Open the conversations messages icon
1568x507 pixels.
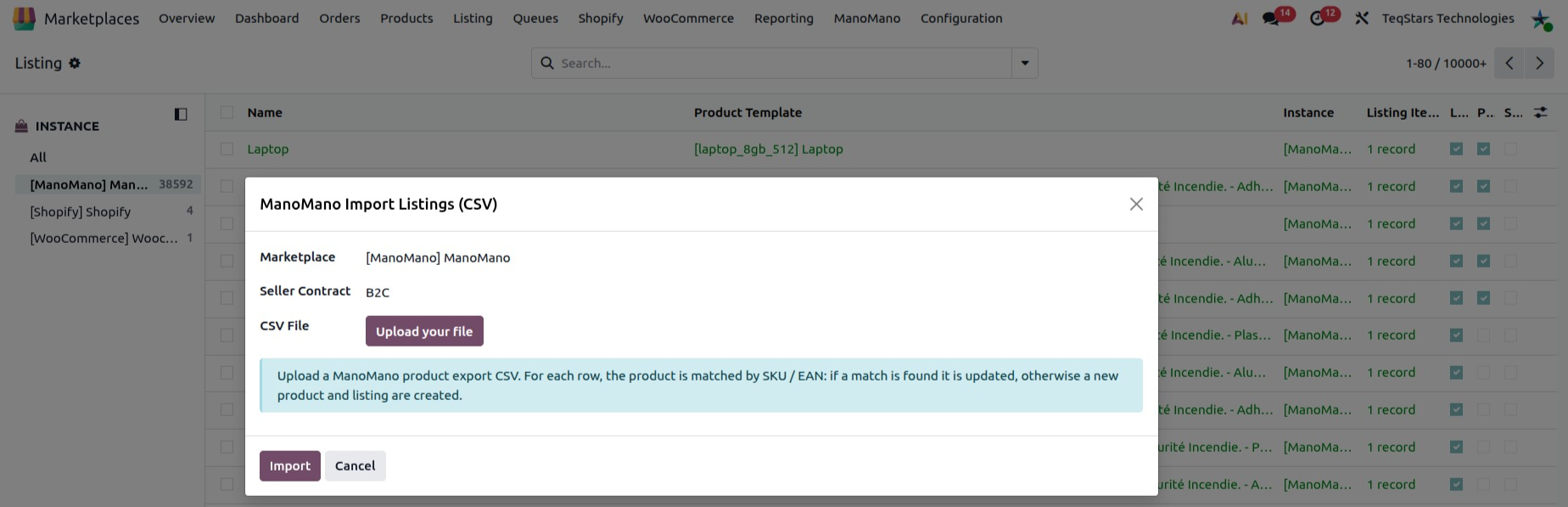click(x=1270, y=19)
